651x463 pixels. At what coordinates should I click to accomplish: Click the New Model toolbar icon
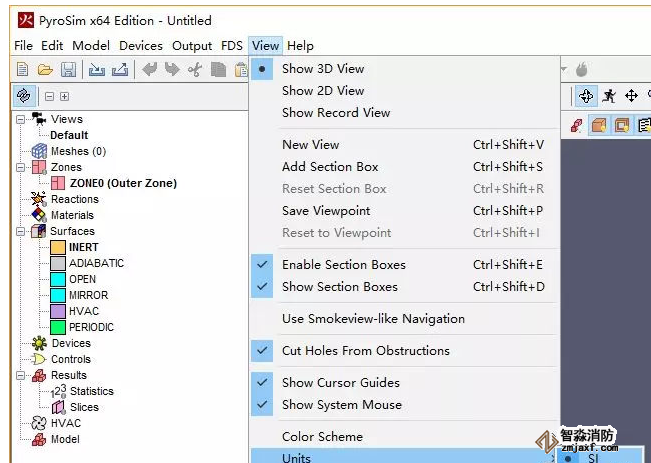[23, 69]
